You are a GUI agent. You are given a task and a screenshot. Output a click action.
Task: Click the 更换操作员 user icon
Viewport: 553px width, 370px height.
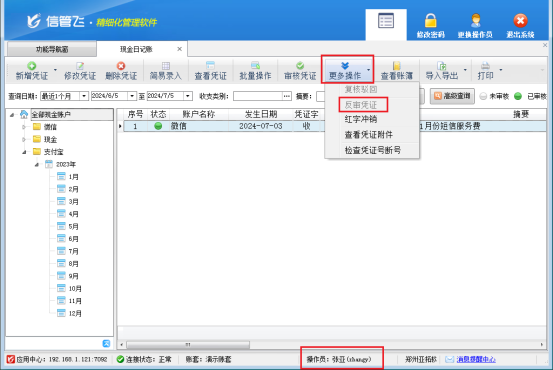coord(475,20)
